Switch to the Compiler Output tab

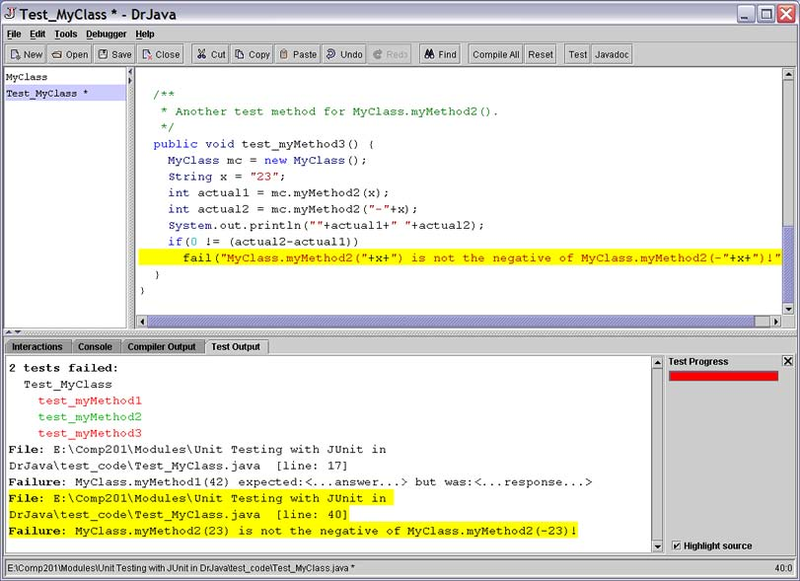pos(161,346)
